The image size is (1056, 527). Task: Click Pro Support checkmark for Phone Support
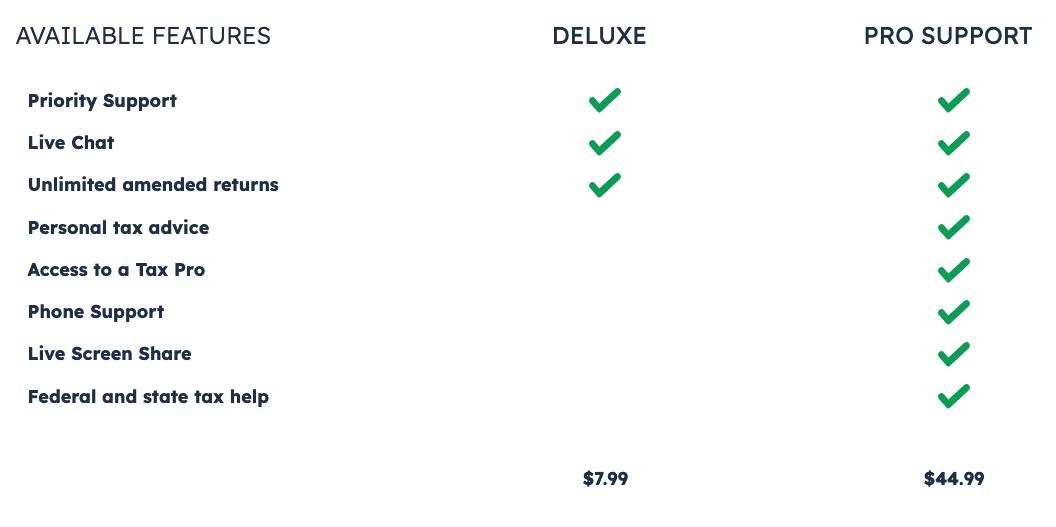tap(954, 312)
